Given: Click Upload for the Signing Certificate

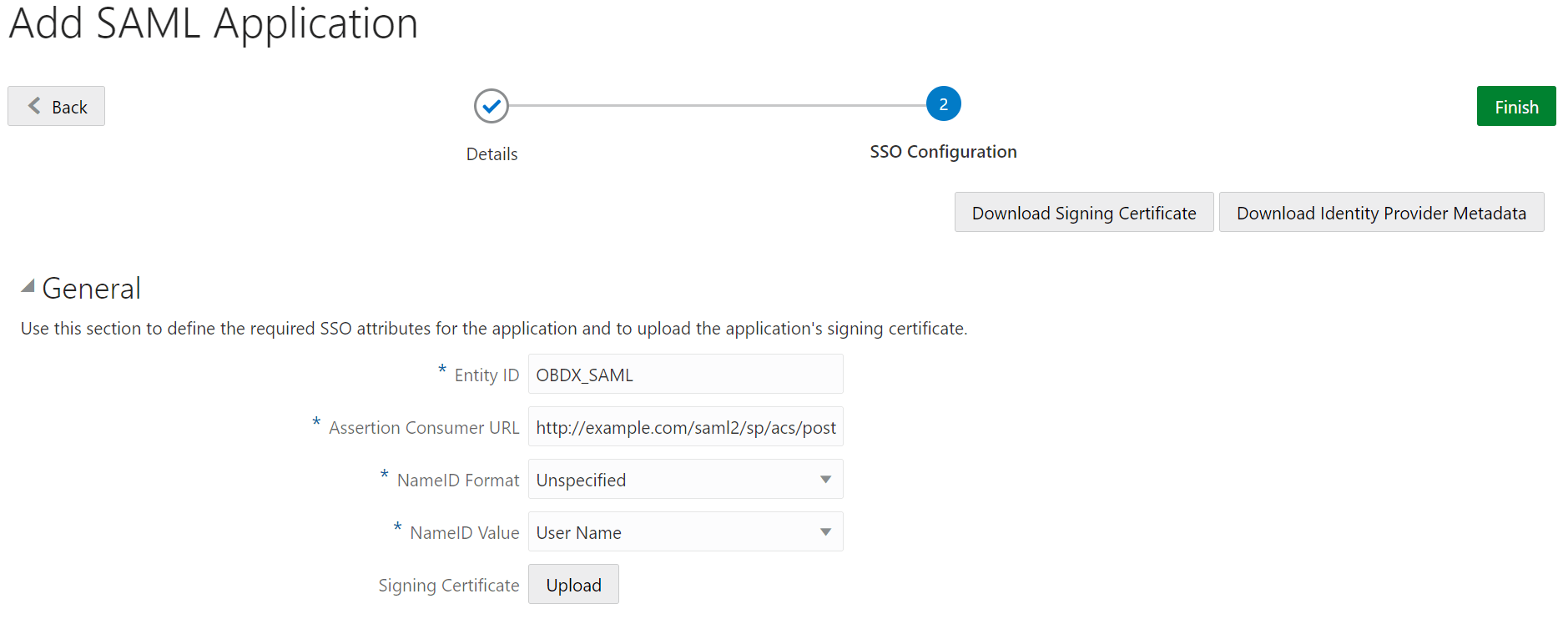Looking at the screenshot, I should [x=573, y=585].
